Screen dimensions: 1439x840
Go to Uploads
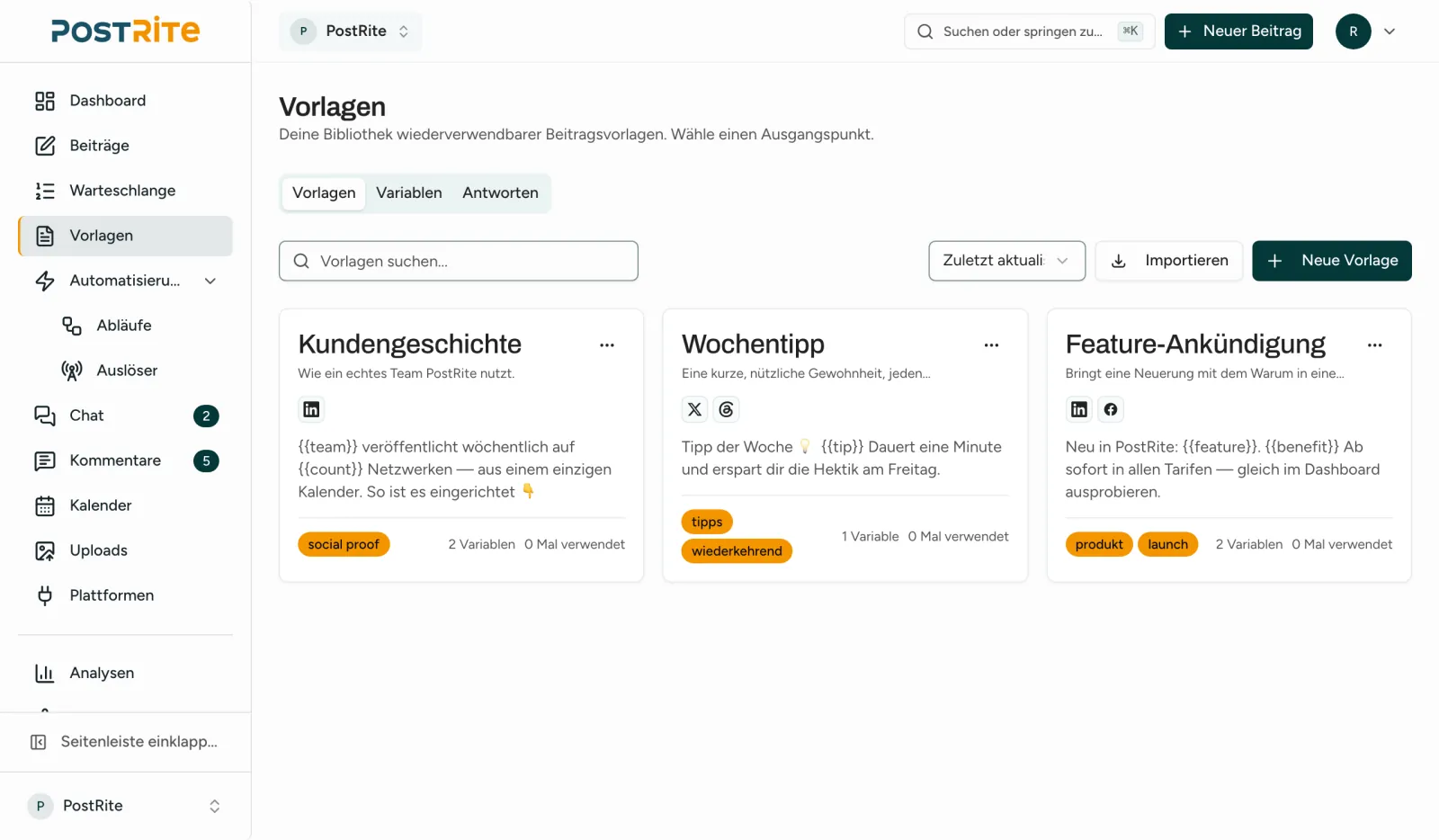[x=125, y=550]
